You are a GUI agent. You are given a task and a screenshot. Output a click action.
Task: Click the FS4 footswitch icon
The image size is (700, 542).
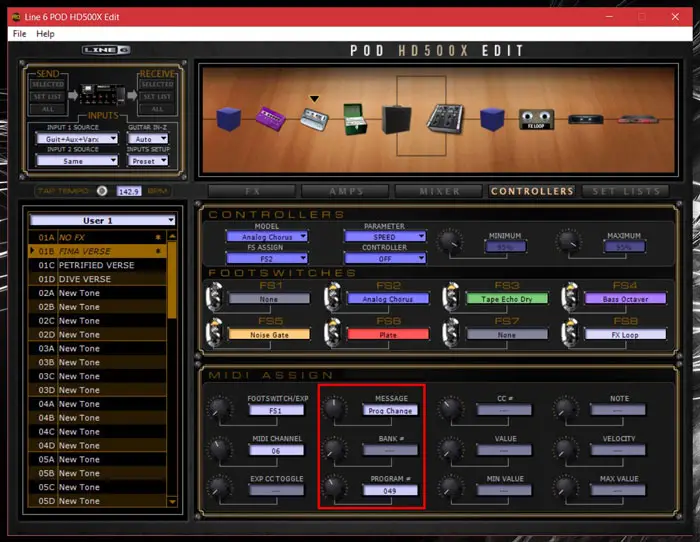pos(570,296)
